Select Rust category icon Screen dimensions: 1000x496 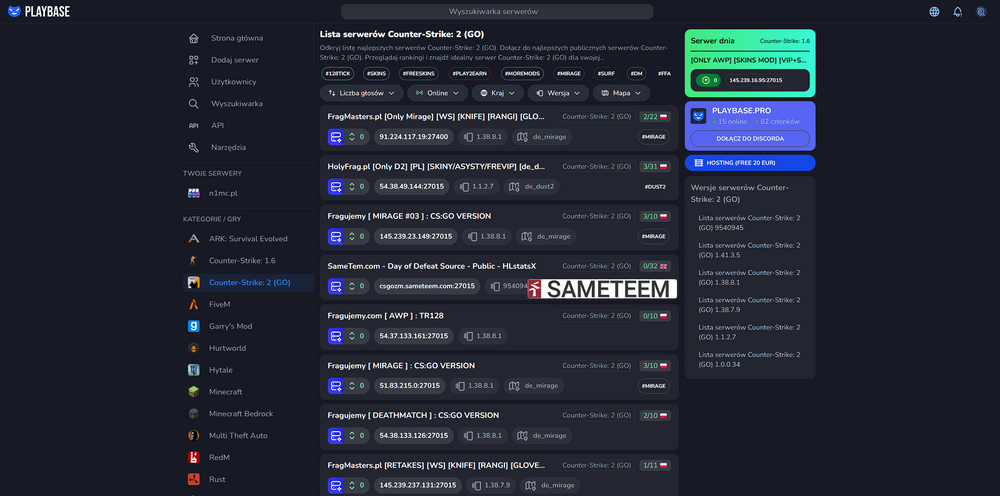click(x=194, y=479)
